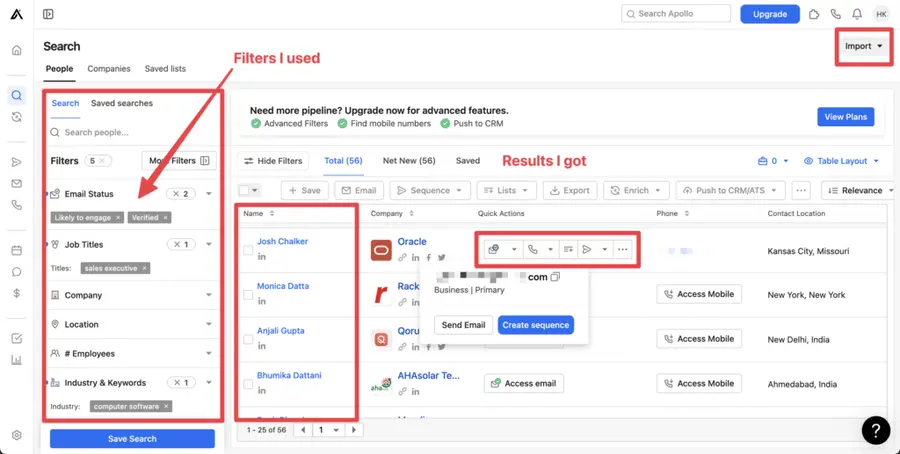Remove the 'sales executive' title tag

pyautogui.click(x=144, y=268)
